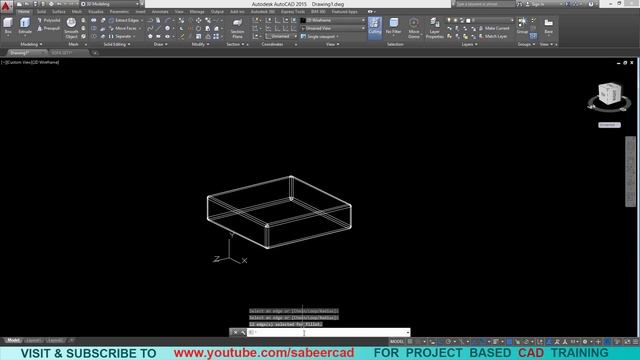Choose the Polysolid tool
Image resolution: width=640 pixels, height=360 pixels.
[x=49, y=20]
